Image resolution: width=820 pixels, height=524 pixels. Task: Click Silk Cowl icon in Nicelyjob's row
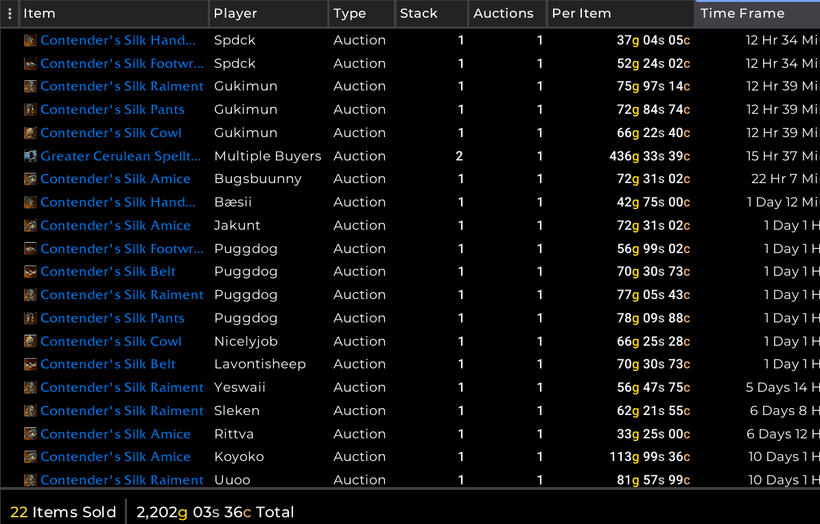[x=30, y=341]
